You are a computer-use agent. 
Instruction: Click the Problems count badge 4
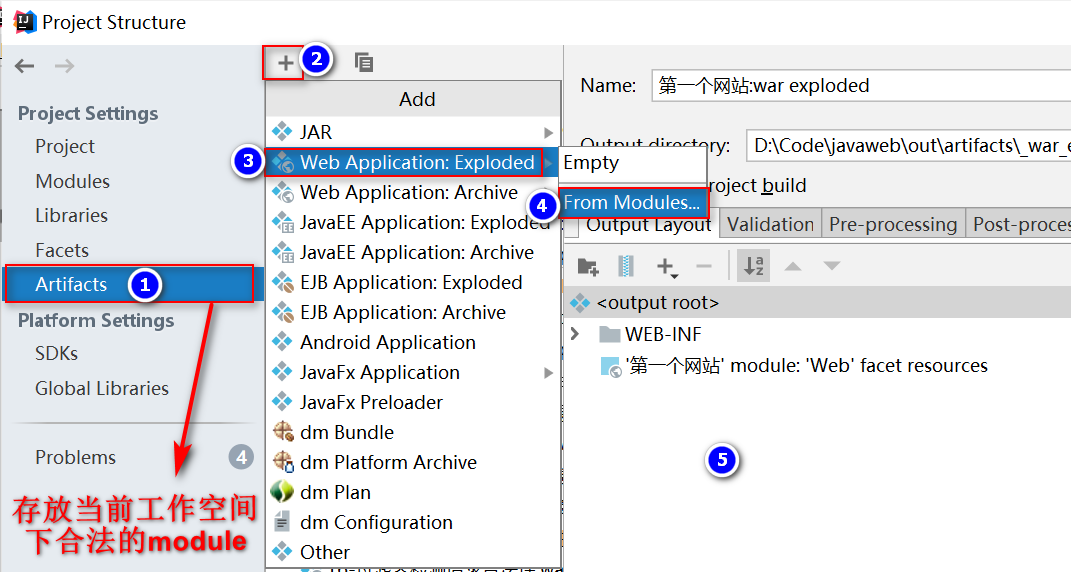[241, 457]
